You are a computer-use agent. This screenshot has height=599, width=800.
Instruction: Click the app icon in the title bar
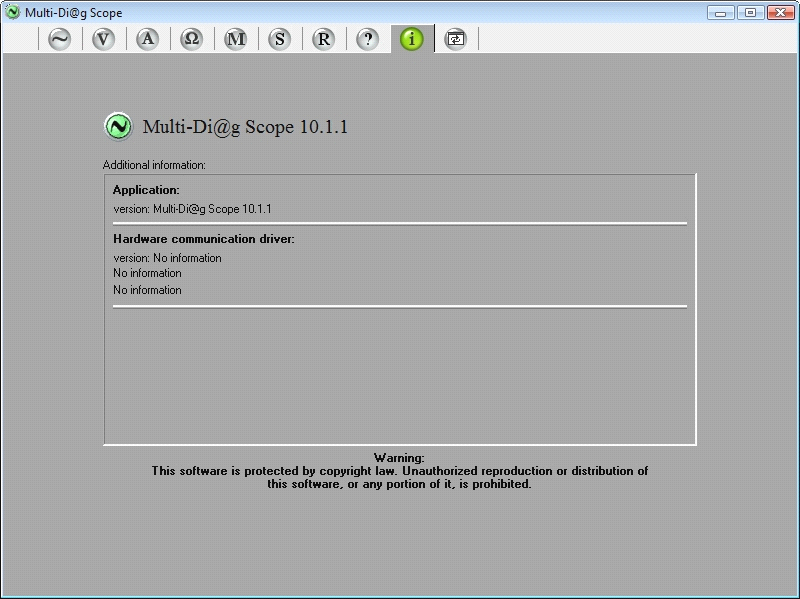tap(12, 12)
